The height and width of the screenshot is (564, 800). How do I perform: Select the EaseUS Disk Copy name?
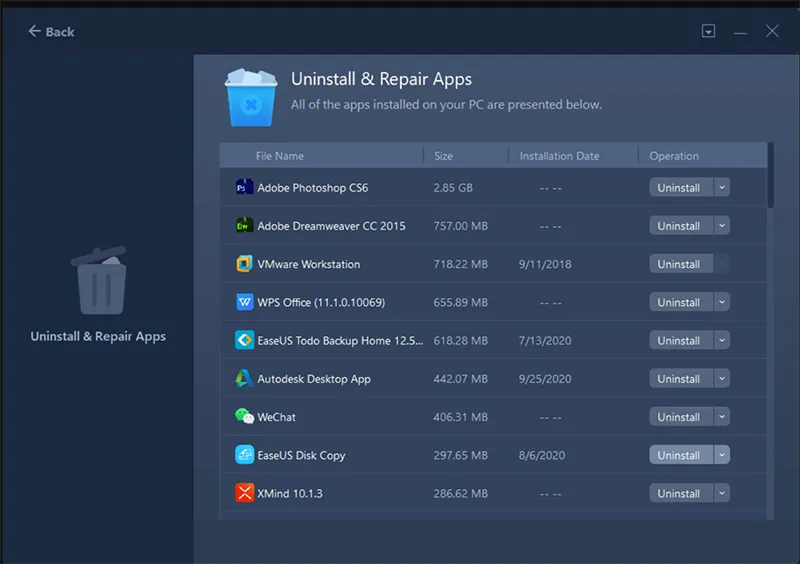click(x=301, y=455)
